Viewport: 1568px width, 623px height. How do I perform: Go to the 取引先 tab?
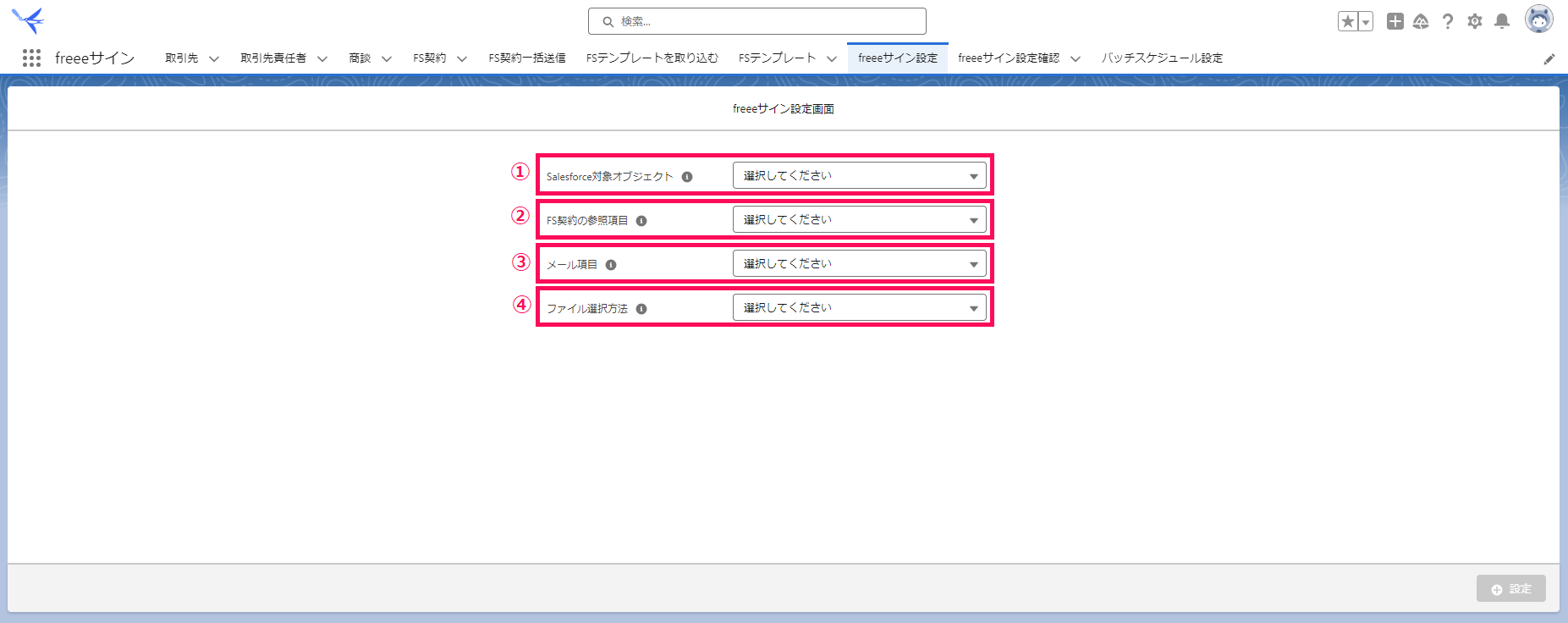[x=181, y=58]
